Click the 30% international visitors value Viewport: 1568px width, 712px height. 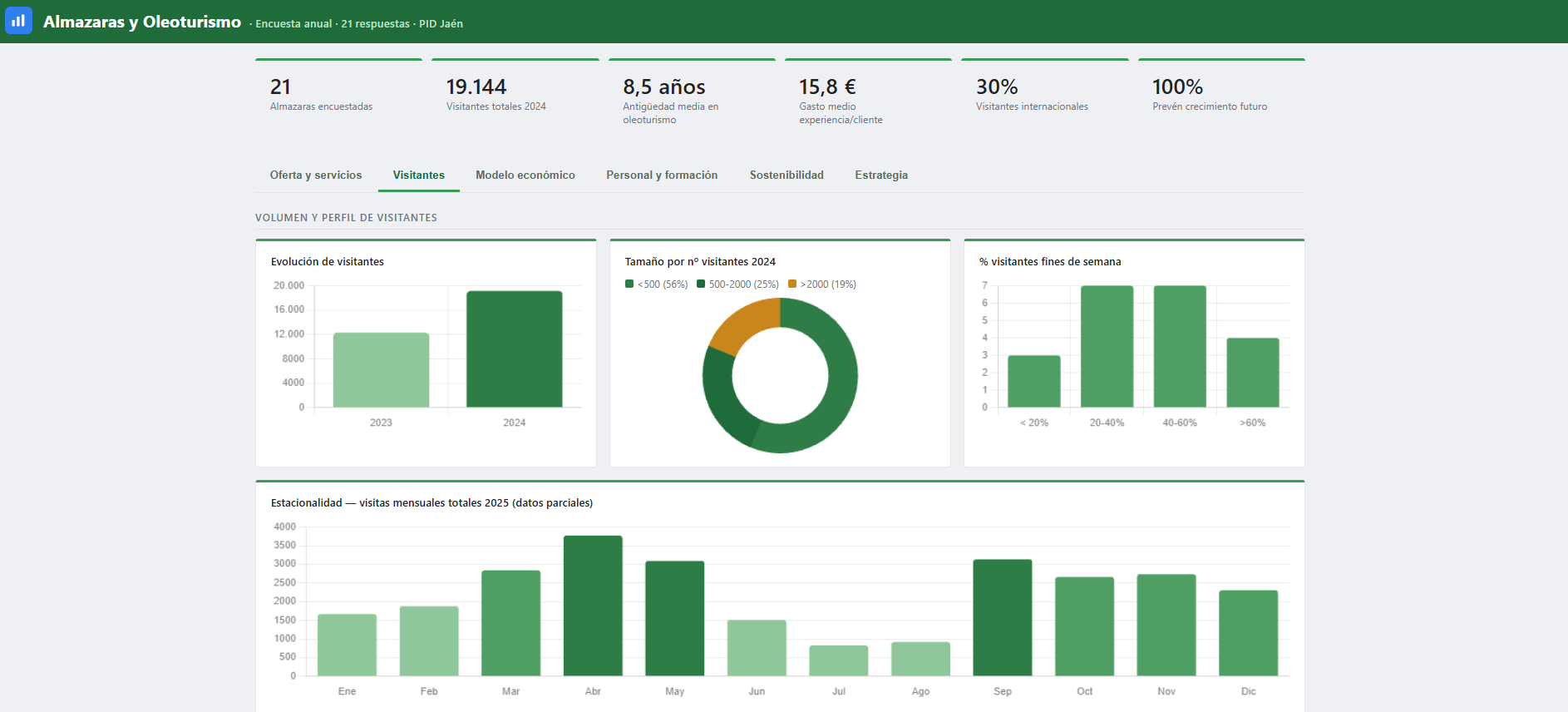pyautogui.click(x=997, y=87)
